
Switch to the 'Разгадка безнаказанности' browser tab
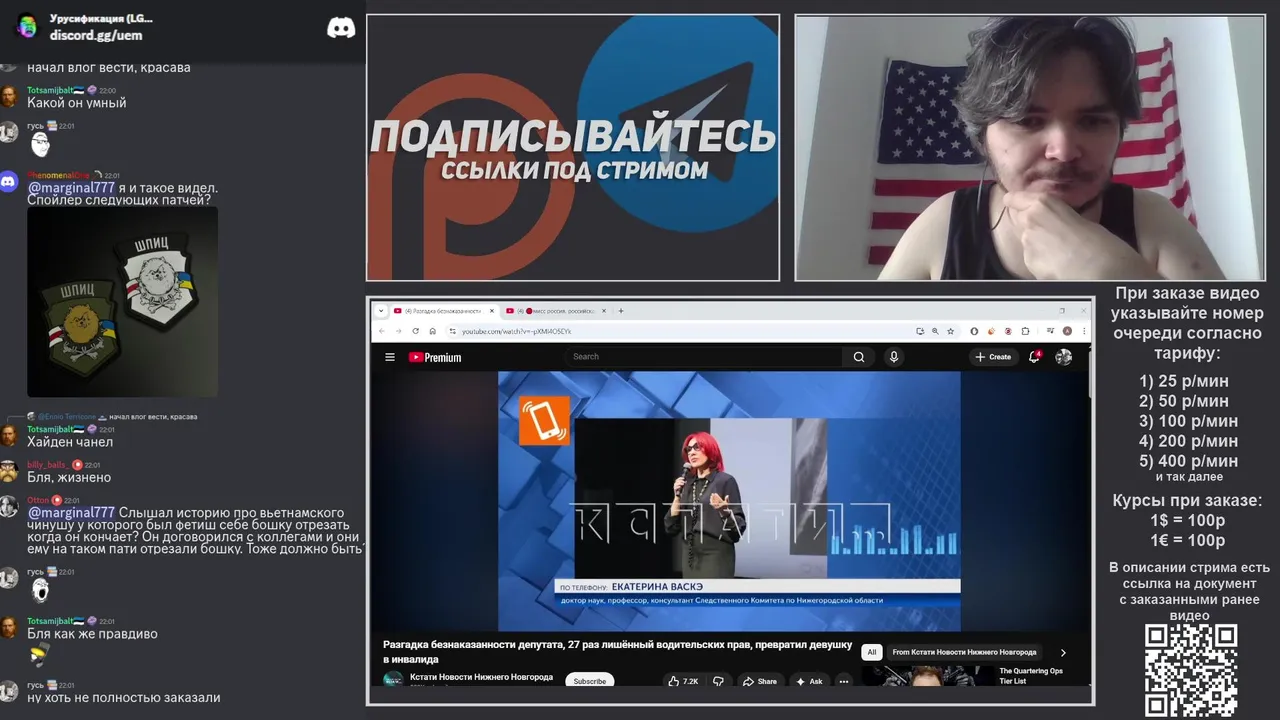(445, 311)
